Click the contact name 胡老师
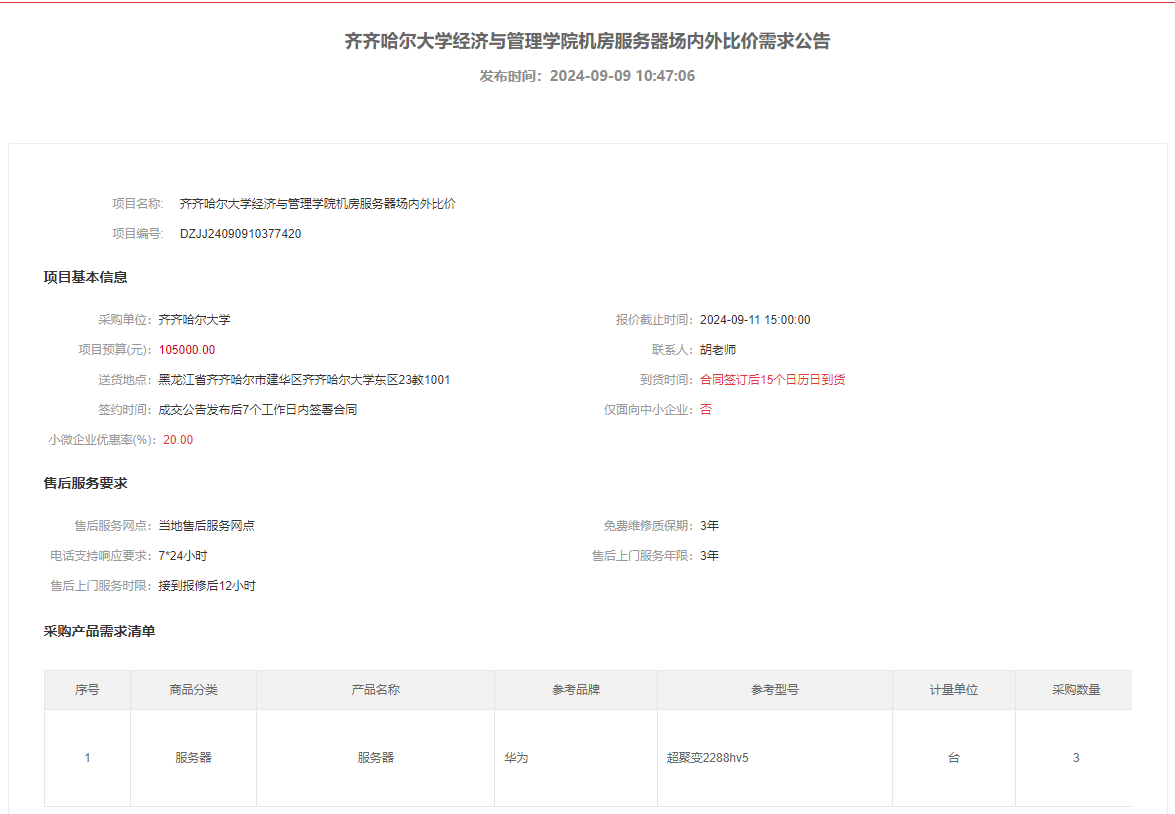 coord(718,350)
